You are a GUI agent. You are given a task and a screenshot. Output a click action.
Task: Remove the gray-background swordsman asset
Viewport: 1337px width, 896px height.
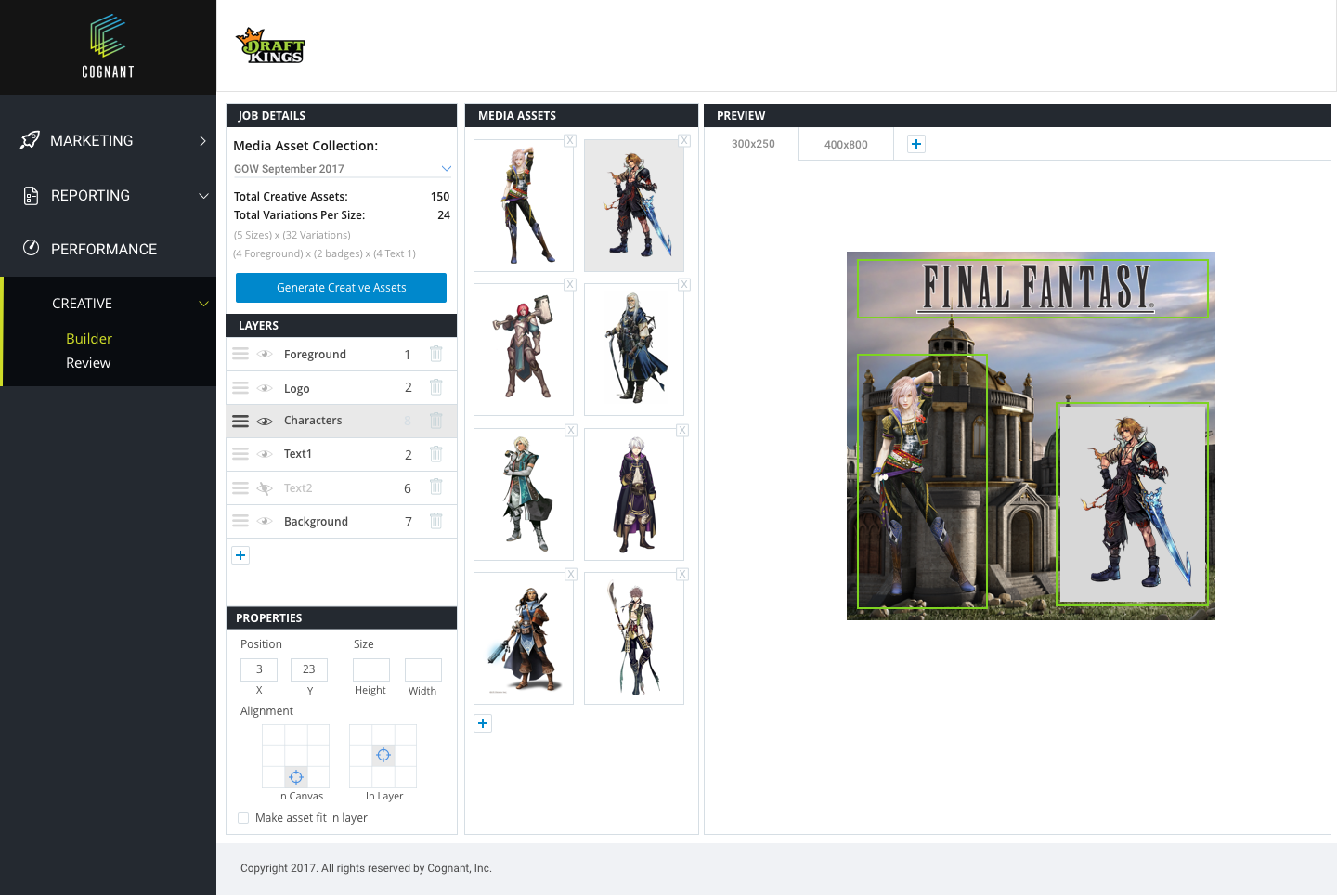click(x=684, y=141)
